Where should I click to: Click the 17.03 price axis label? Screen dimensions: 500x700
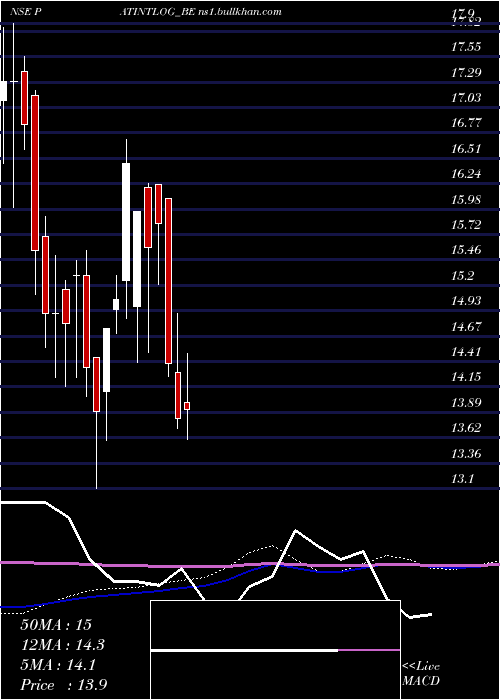(466, 97)
